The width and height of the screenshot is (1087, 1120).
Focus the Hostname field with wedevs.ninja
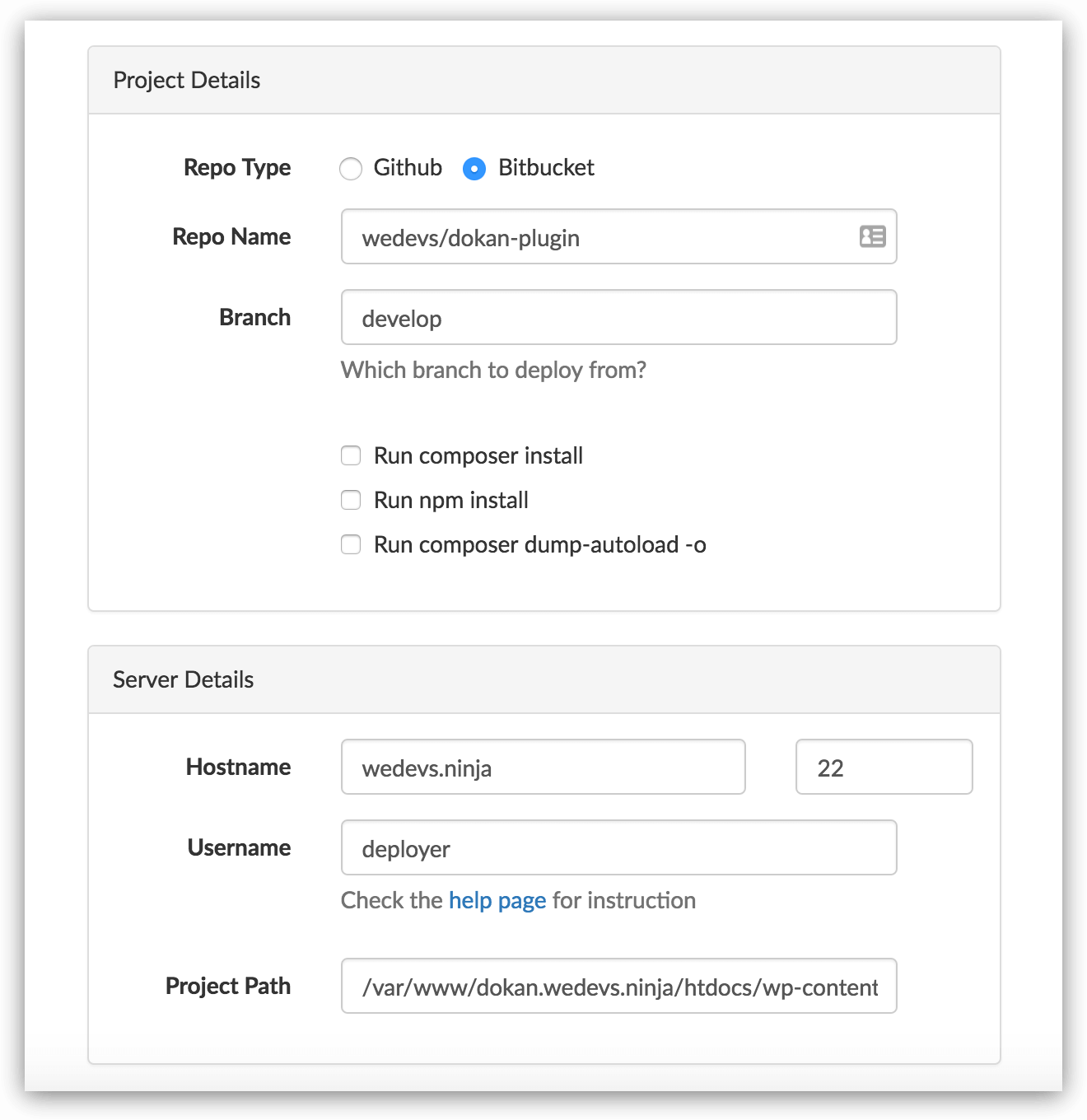coord(543,767)
